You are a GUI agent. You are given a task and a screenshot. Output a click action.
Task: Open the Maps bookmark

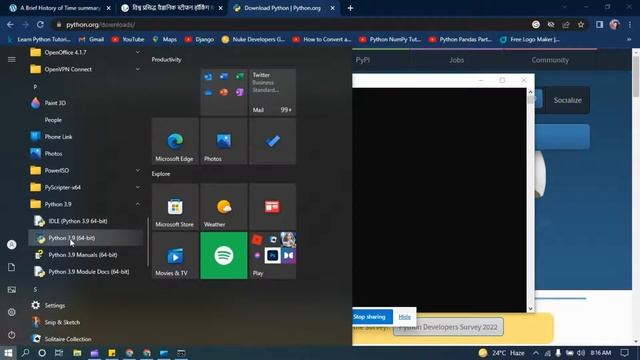point(164,40)
